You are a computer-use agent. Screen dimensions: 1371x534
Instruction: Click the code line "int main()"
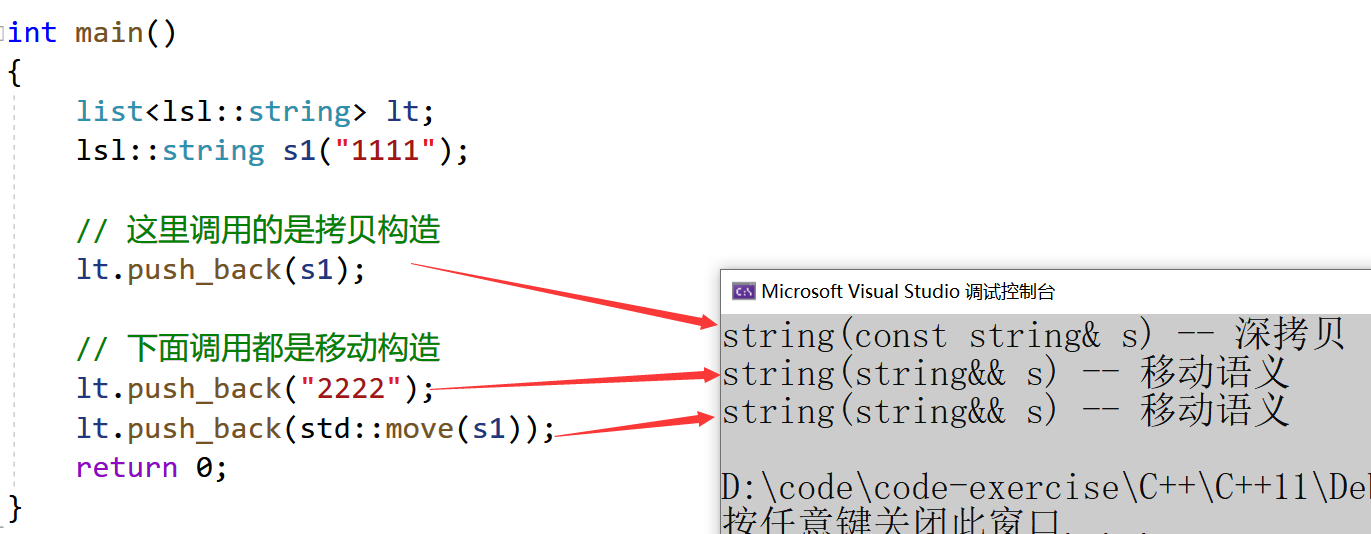(93, 33)
